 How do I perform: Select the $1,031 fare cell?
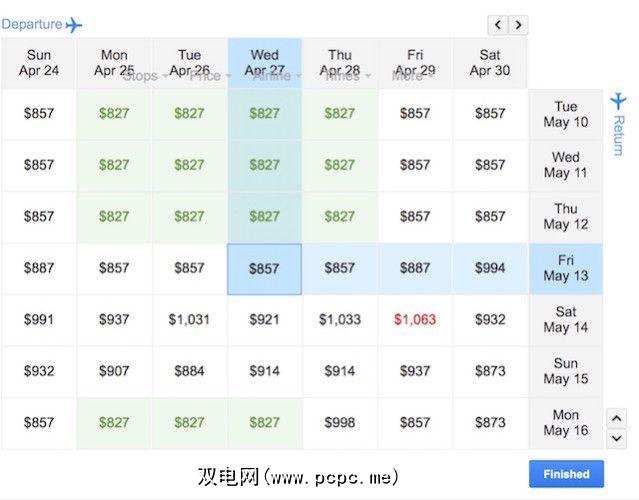[189, 319]
